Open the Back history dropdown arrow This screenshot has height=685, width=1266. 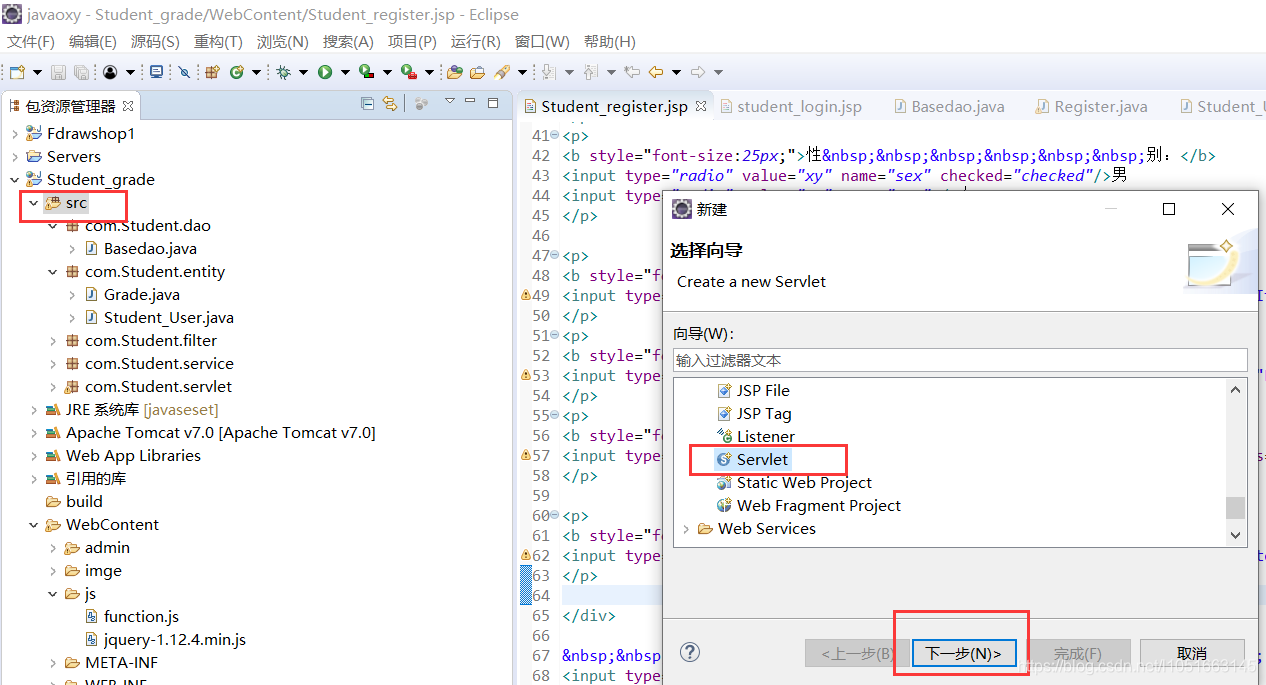(x=676, y=72)
